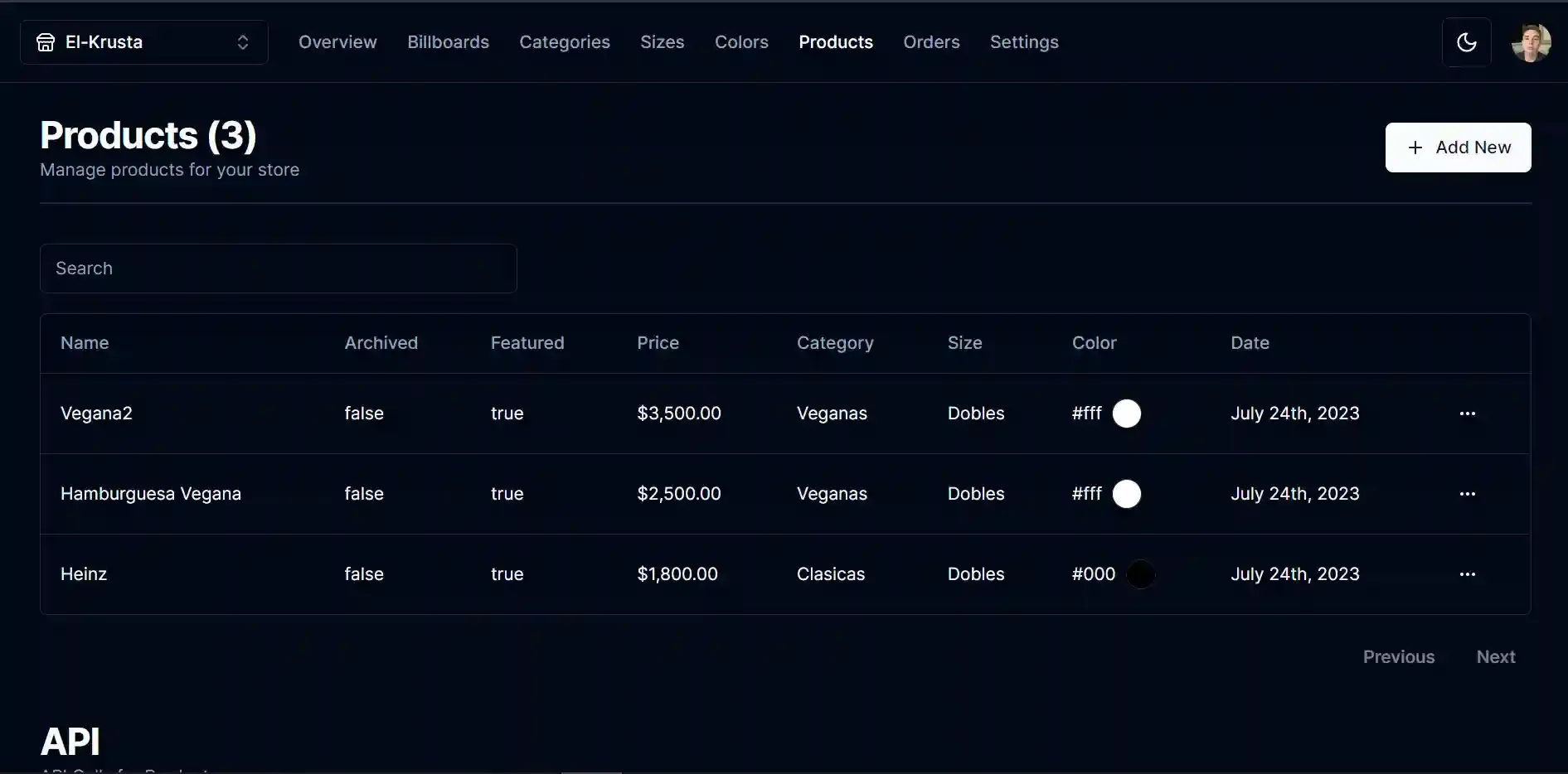Expand the El-Krusta store switcher
This screenshot has height=774, width=1568.
click(144, 42)
